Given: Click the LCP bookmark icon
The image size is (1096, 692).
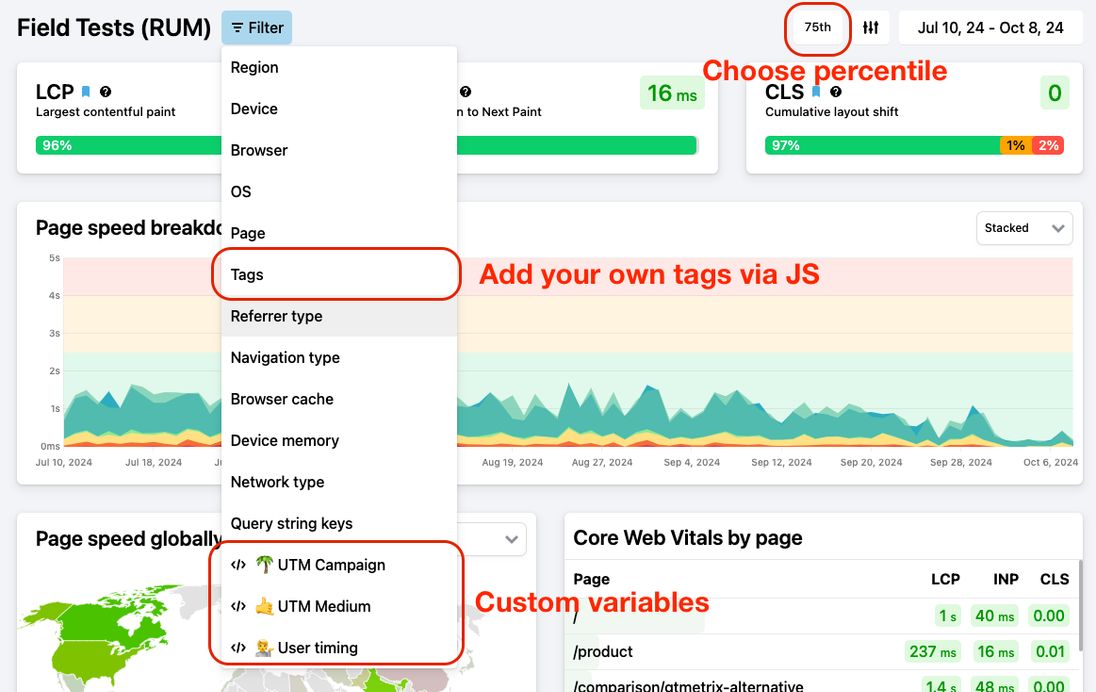Looking at the screenshot, I should (x=86, y=92).
